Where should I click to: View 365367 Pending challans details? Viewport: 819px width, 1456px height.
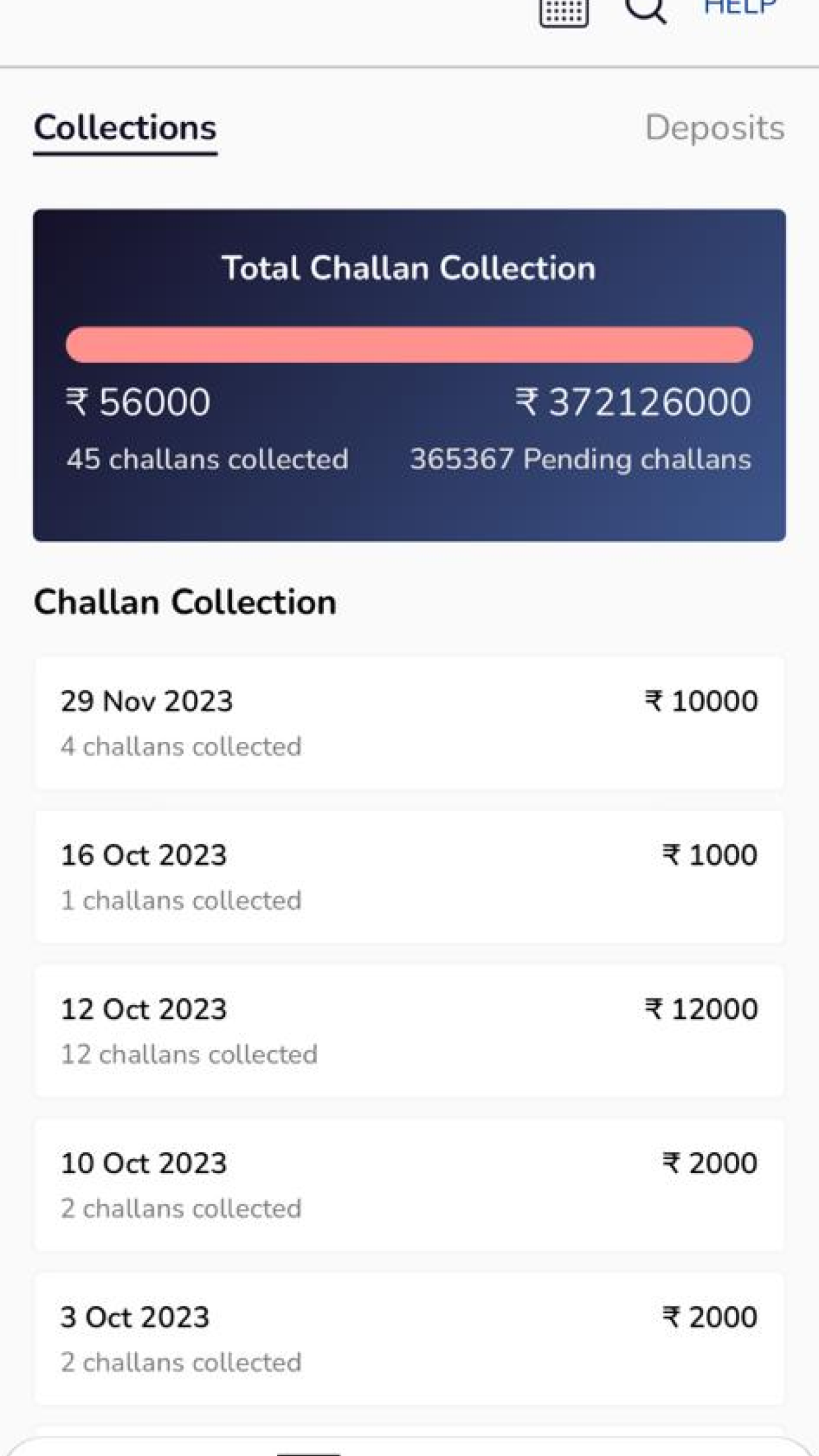(580, 460)
